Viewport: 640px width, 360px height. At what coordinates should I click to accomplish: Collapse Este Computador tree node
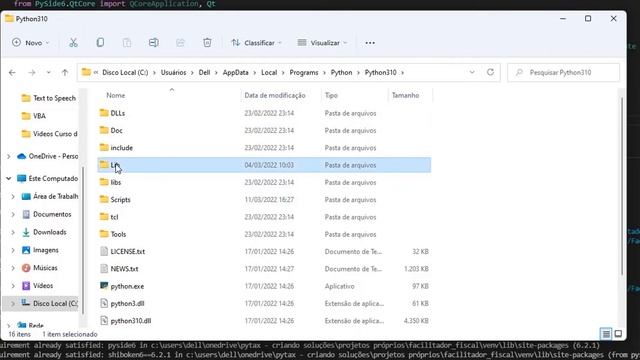[9, 178]
